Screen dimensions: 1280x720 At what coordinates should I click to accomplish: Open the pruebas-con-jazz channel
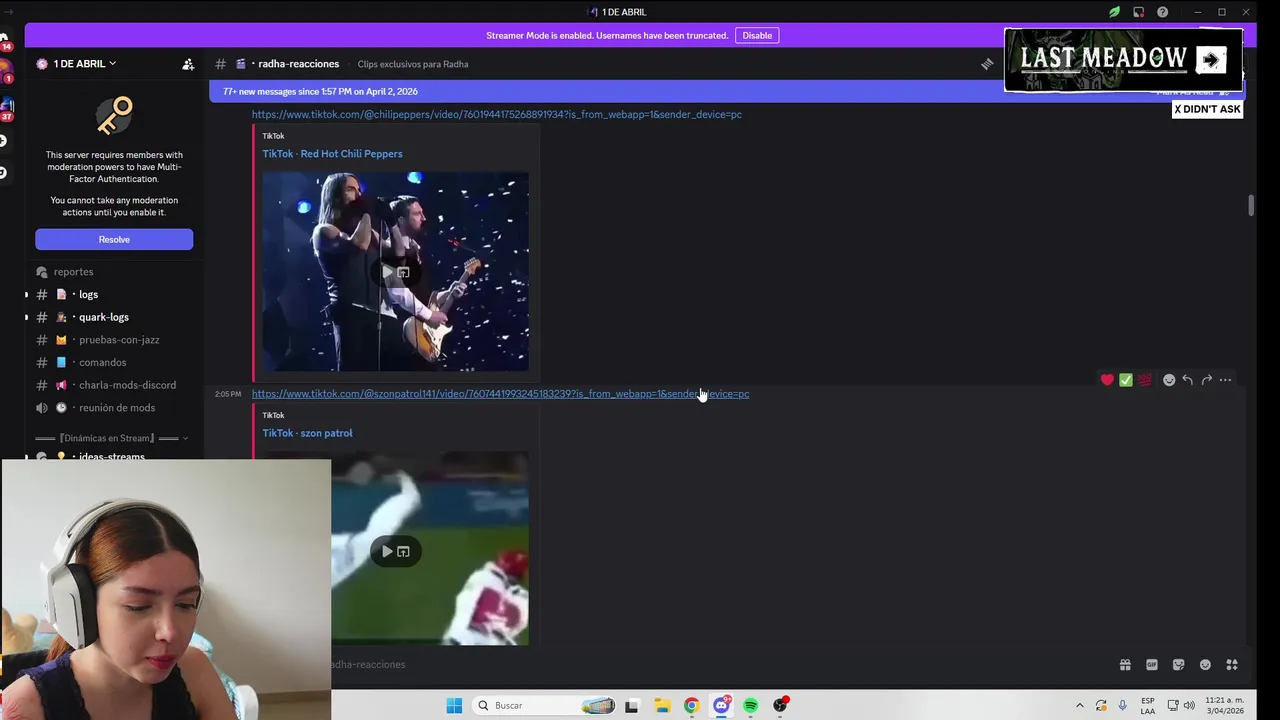tap(119, 340)
